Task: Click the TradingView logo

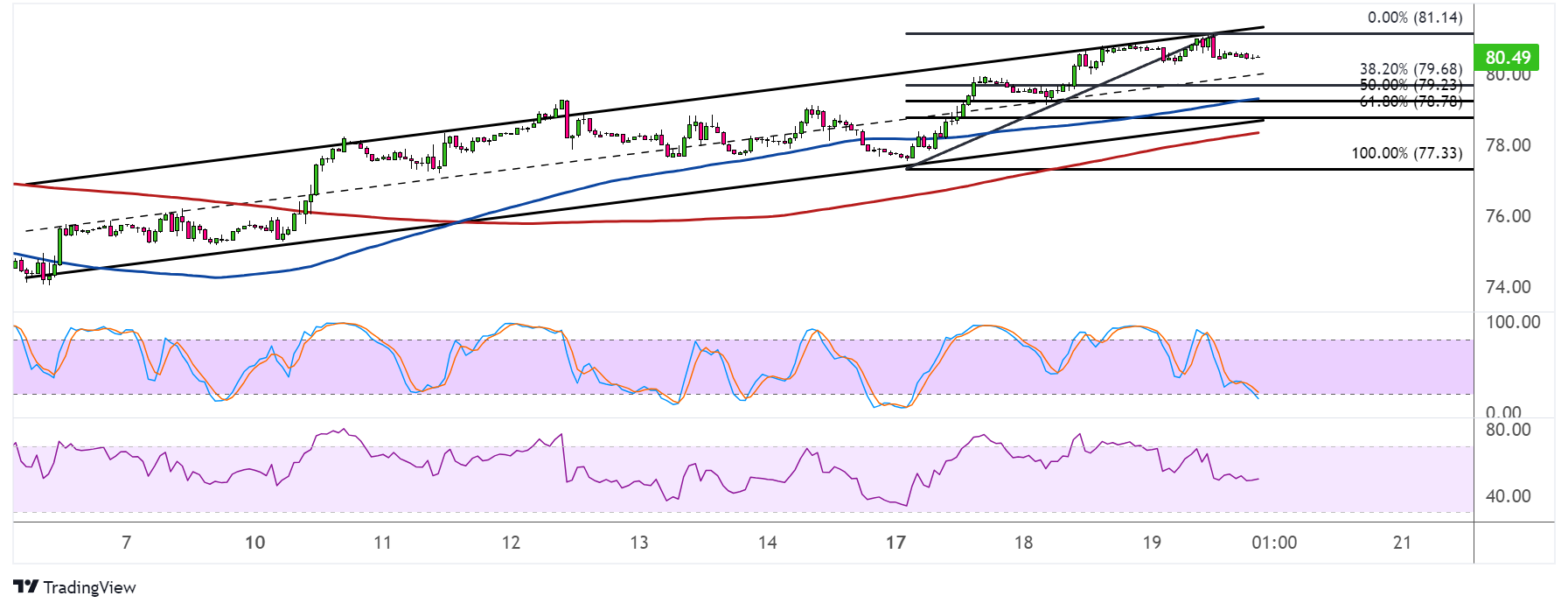Action: (x=75, y=587)
